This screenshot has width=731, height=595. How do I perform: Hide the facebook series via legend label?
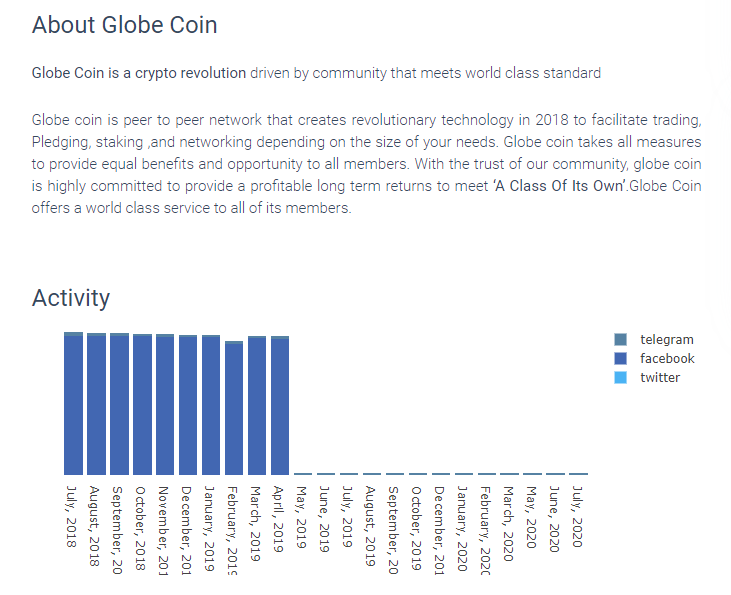(667, 359)
